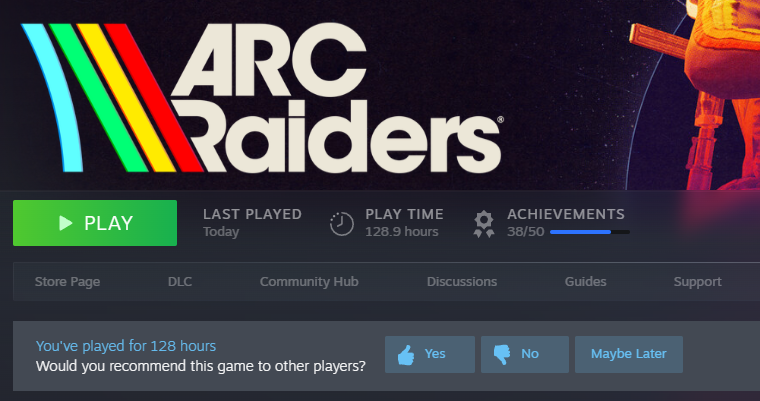Viewport: 760px width, 401px height.
Task: Click the thumbs-up icon on the Yes button
Action: click(406, 355)
